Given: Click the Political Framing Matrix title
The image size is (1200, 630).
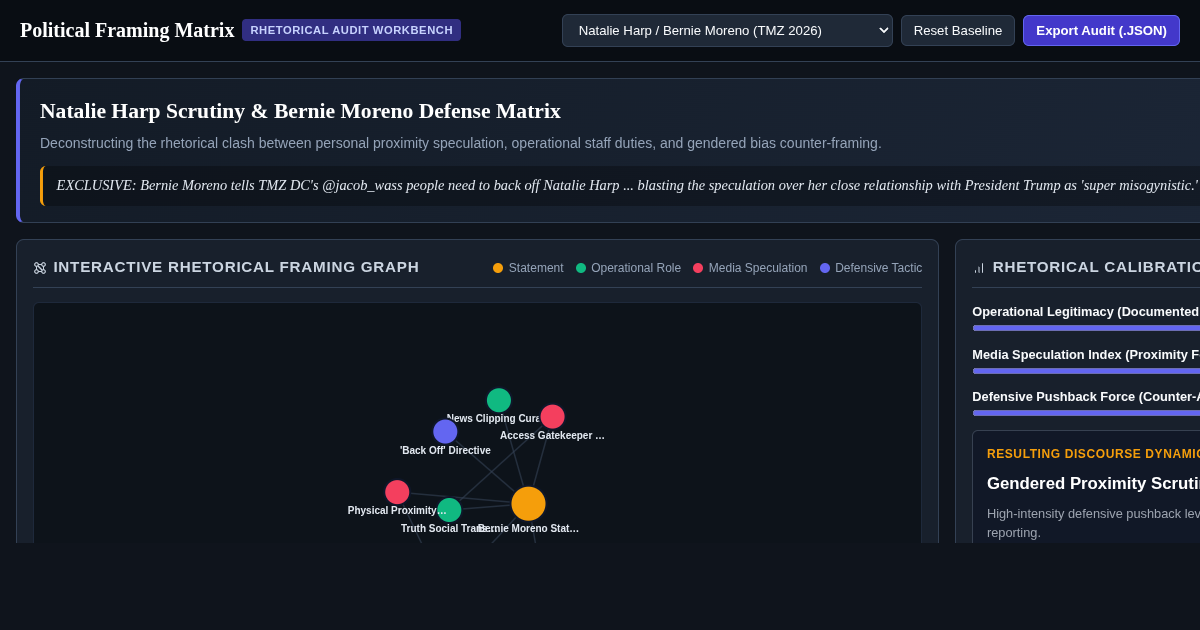Looking at the screenshot, I should 127,30.
